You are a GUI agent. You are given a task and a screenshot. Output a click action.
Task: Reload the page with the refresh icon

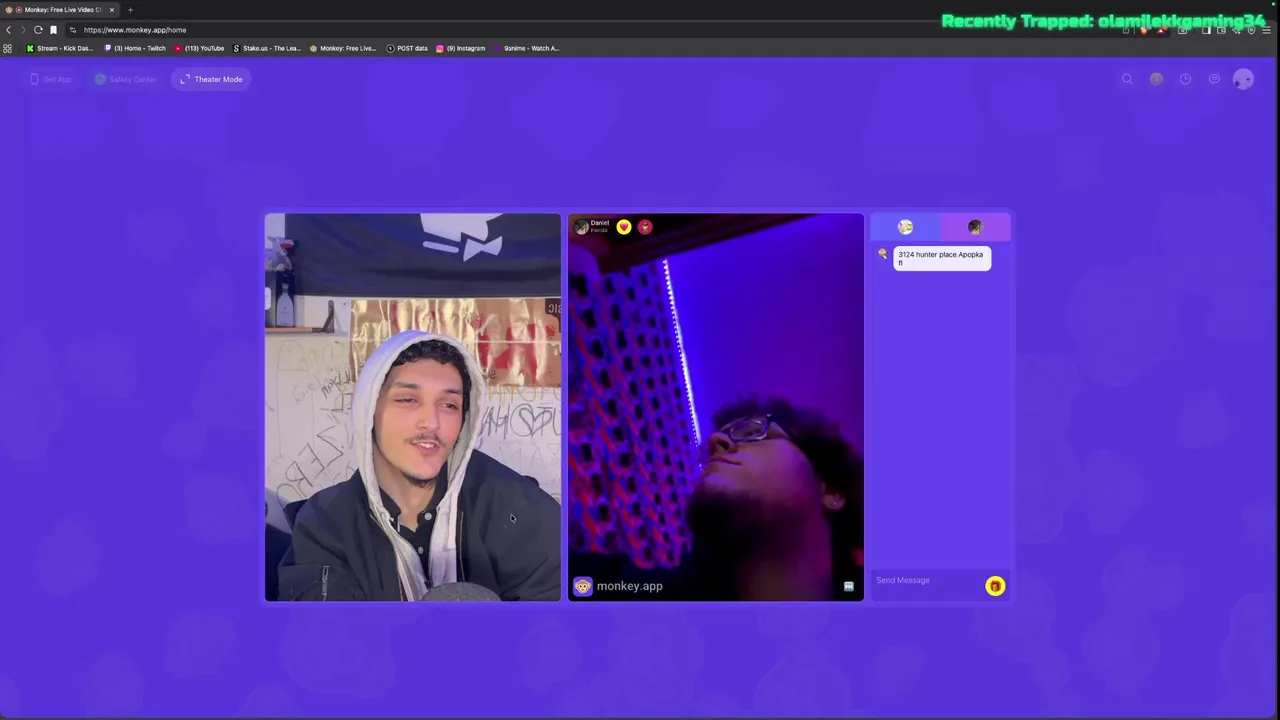[x=38, y=30]
